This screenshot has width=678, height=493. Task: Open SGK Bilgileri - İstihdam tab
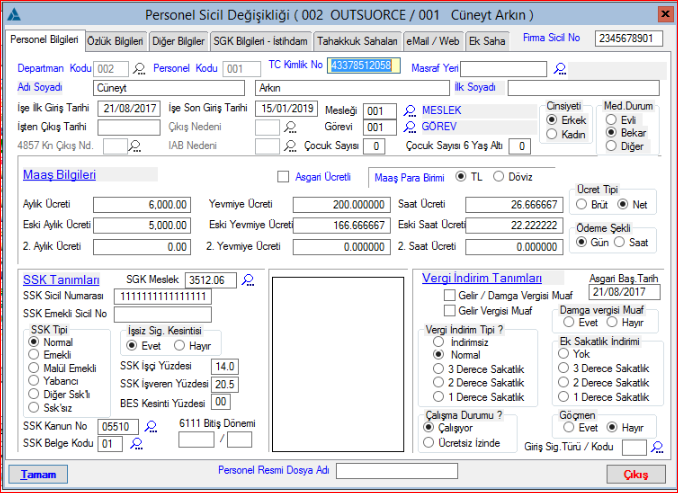pos(260,41)
